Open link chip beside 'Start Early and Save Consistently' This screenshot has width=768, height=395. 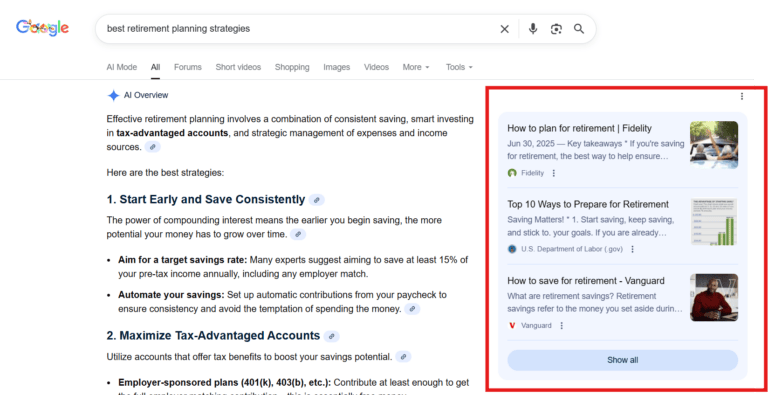click(317, 200)
